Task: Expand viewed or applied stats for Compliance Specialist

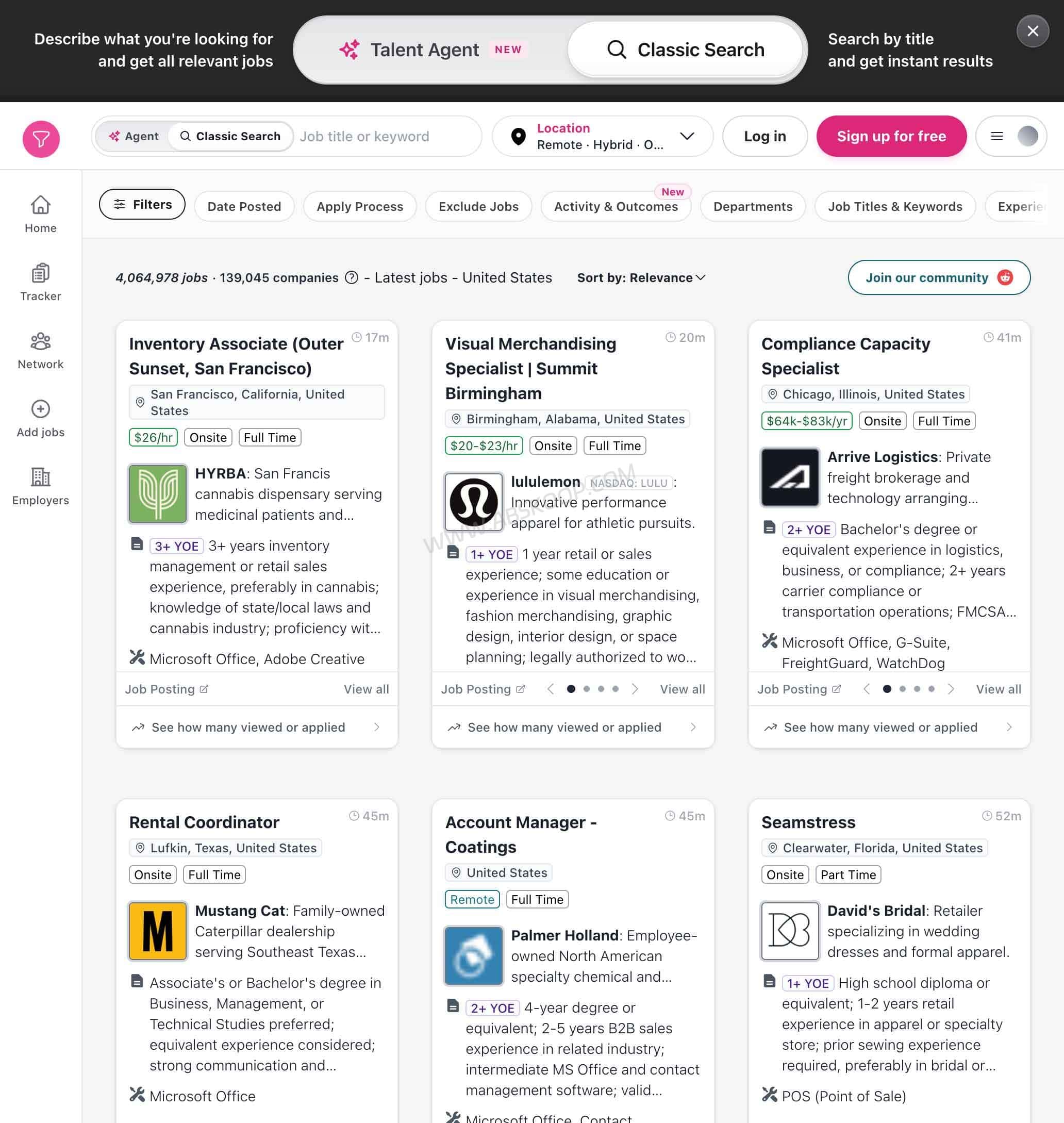Action: [889, 727]
